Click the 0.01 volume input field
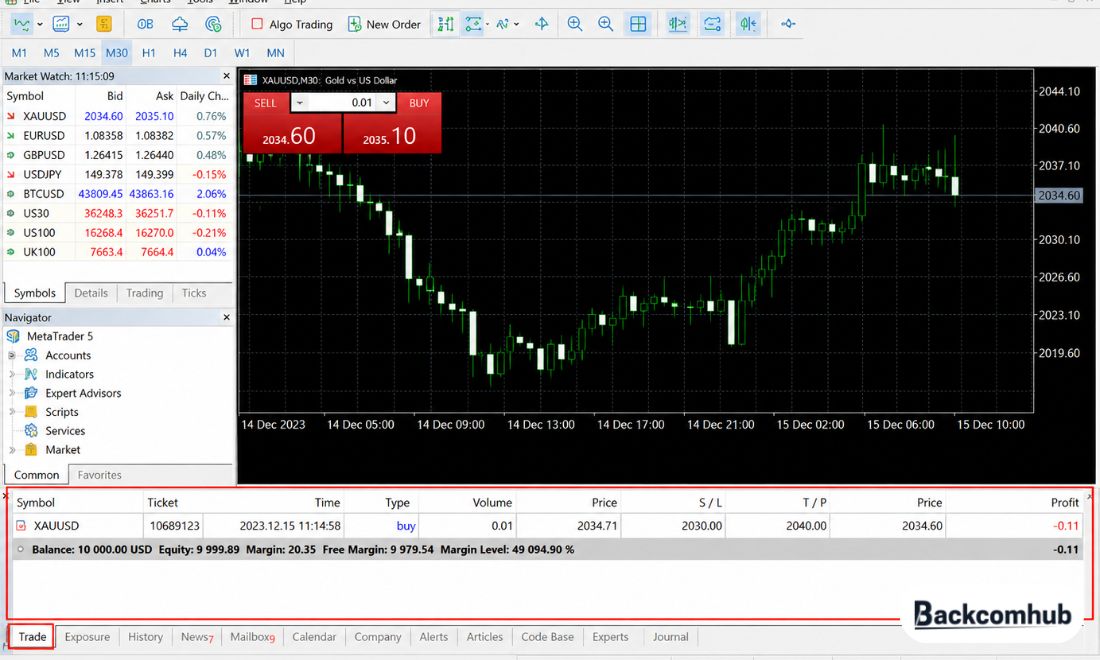 [x=342, y=103]
